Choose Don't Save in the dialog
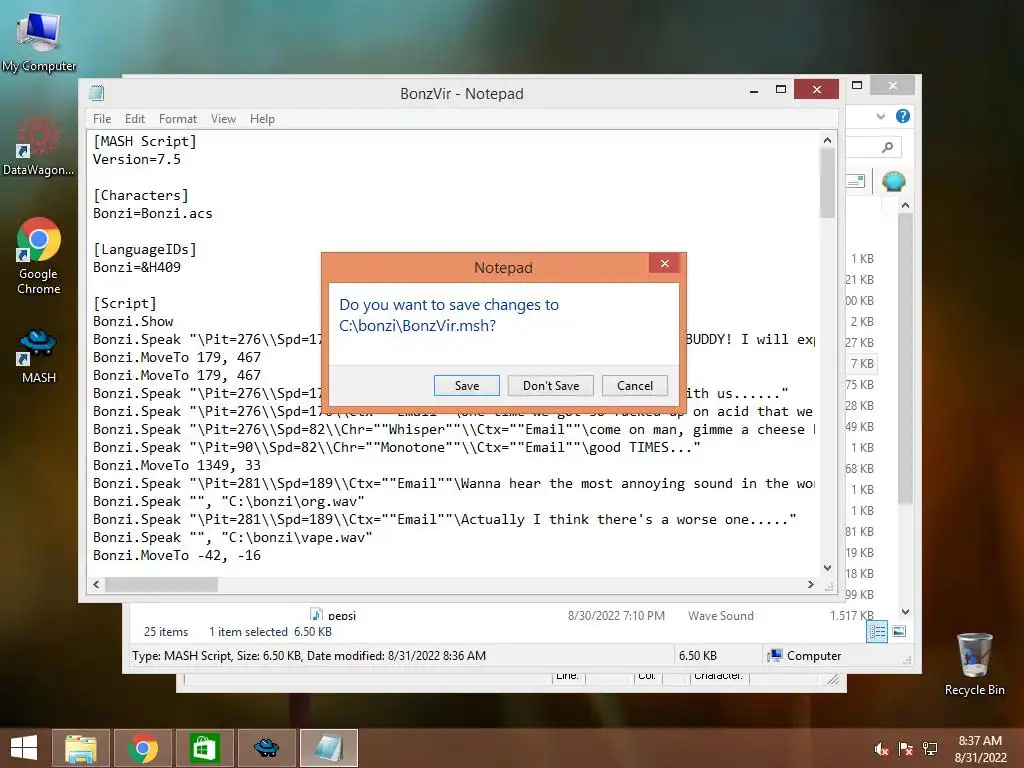Viewport: 1024px width, 768px height. [551, 385]
